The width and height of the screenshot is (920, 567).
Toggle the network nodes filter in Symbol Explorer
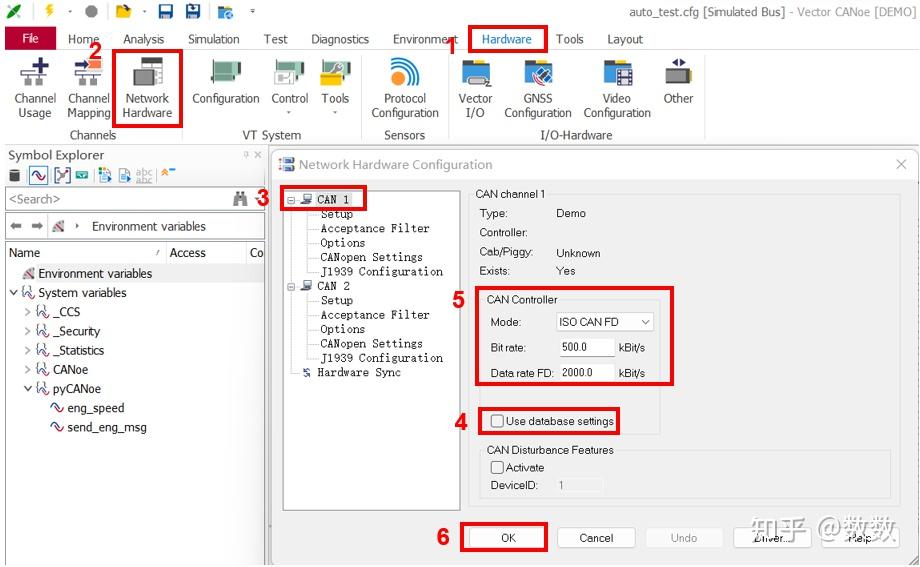pos(62,175)
